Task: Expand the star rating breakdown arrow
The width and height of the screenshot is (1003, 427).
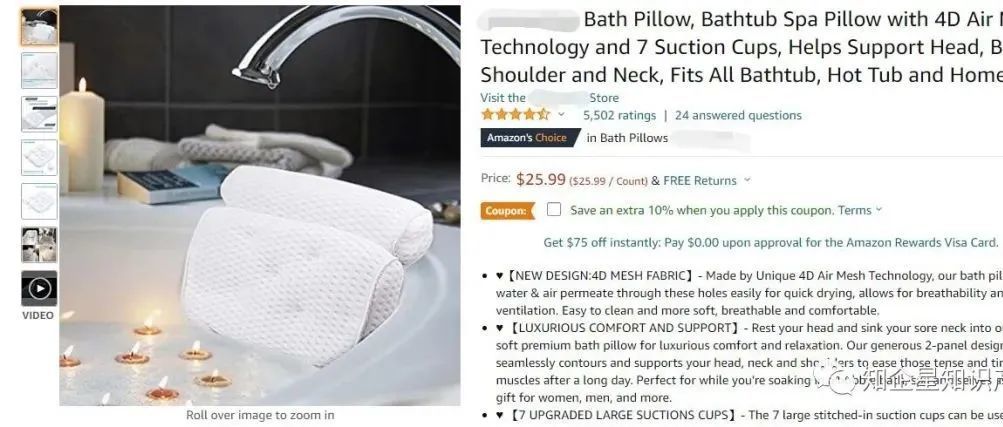Action: pyautogui.click(x=562, y=115)
